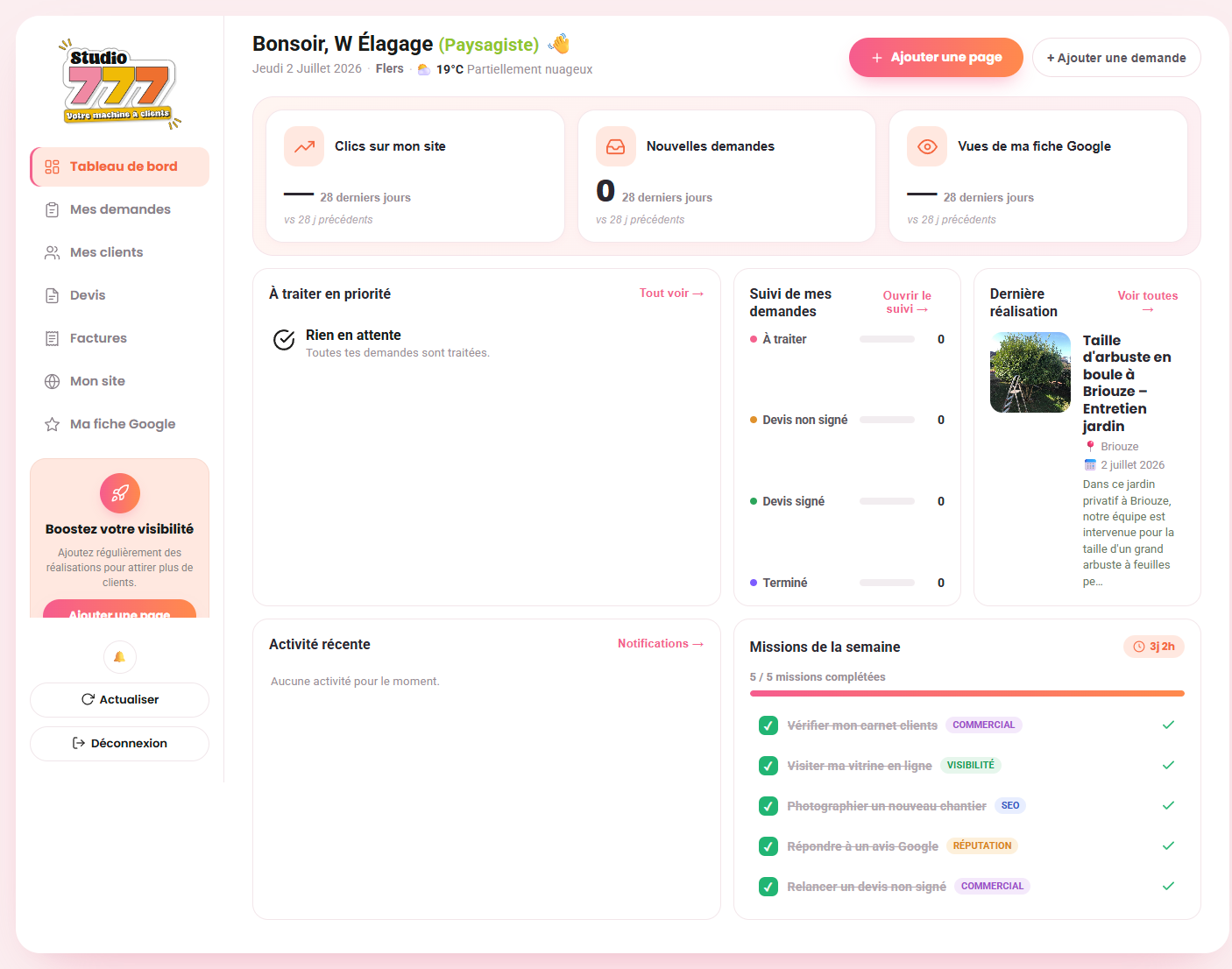The width and height of the screenshot is (1232, 969).
Task: Click the Studio 777 logo
Action: (120, 84)
